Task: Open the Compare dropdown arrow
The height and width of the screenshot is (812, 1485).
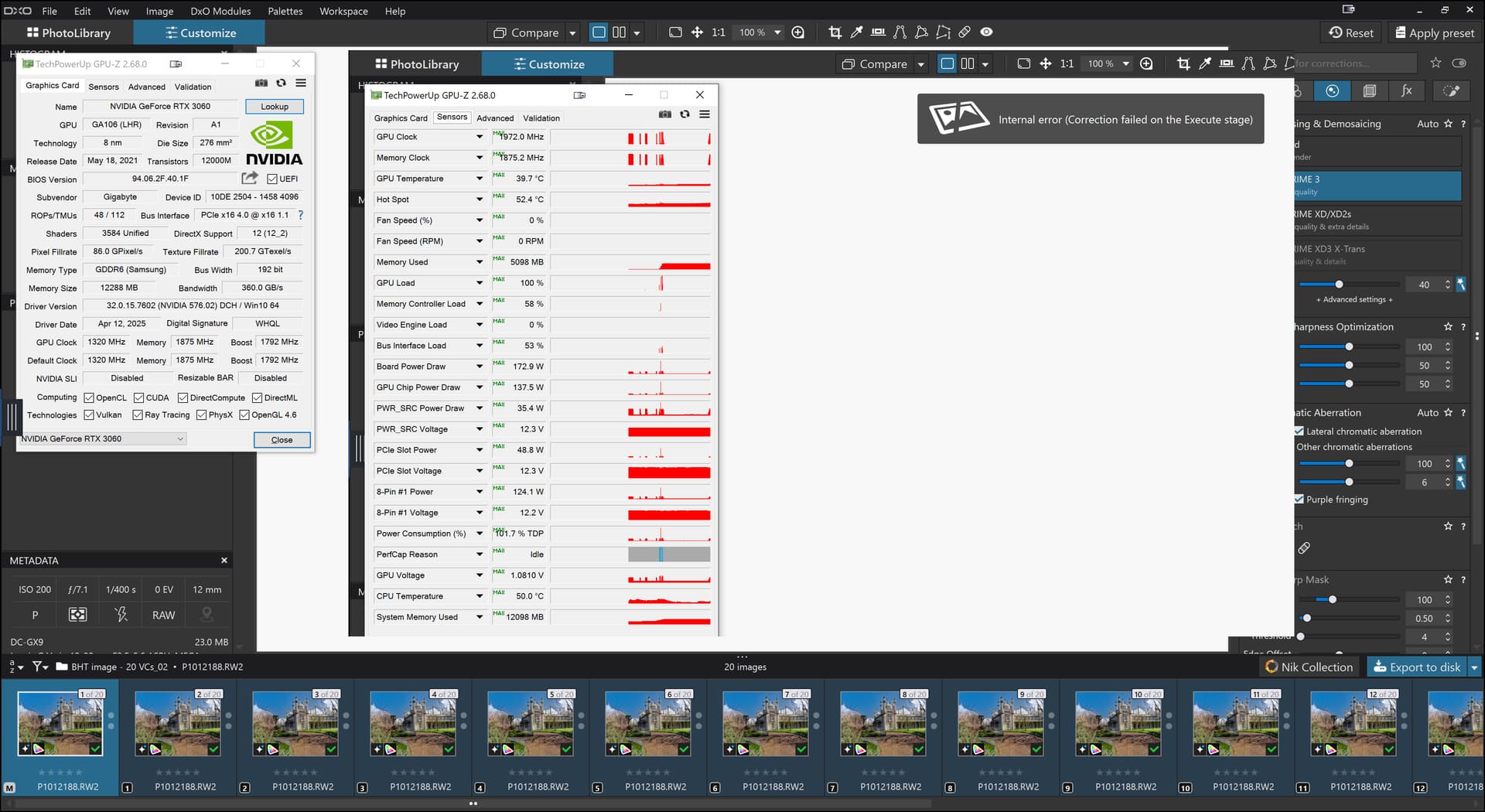Action: click(572, 33)
